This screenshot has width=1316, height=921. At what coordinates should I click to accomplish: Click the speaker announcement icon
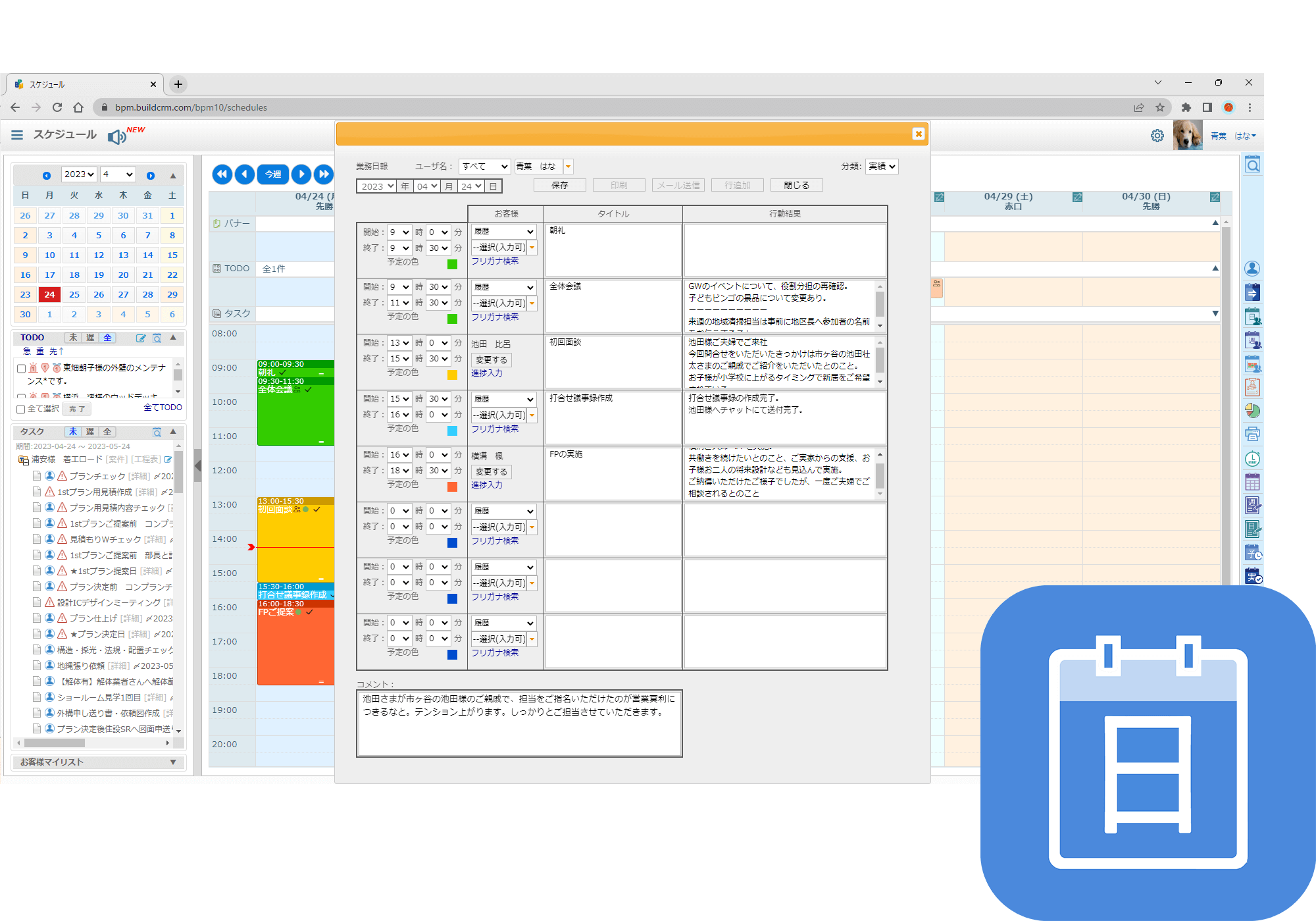[116, 136]
